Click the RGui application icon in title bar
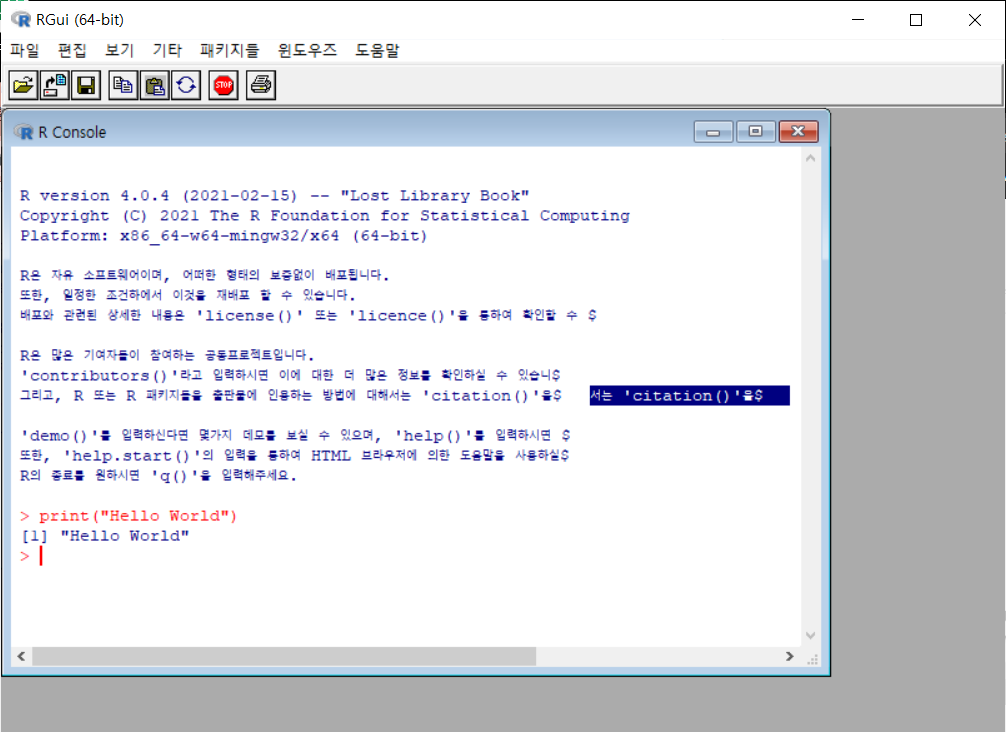The image size is (1006, 732). coord(21,19)
